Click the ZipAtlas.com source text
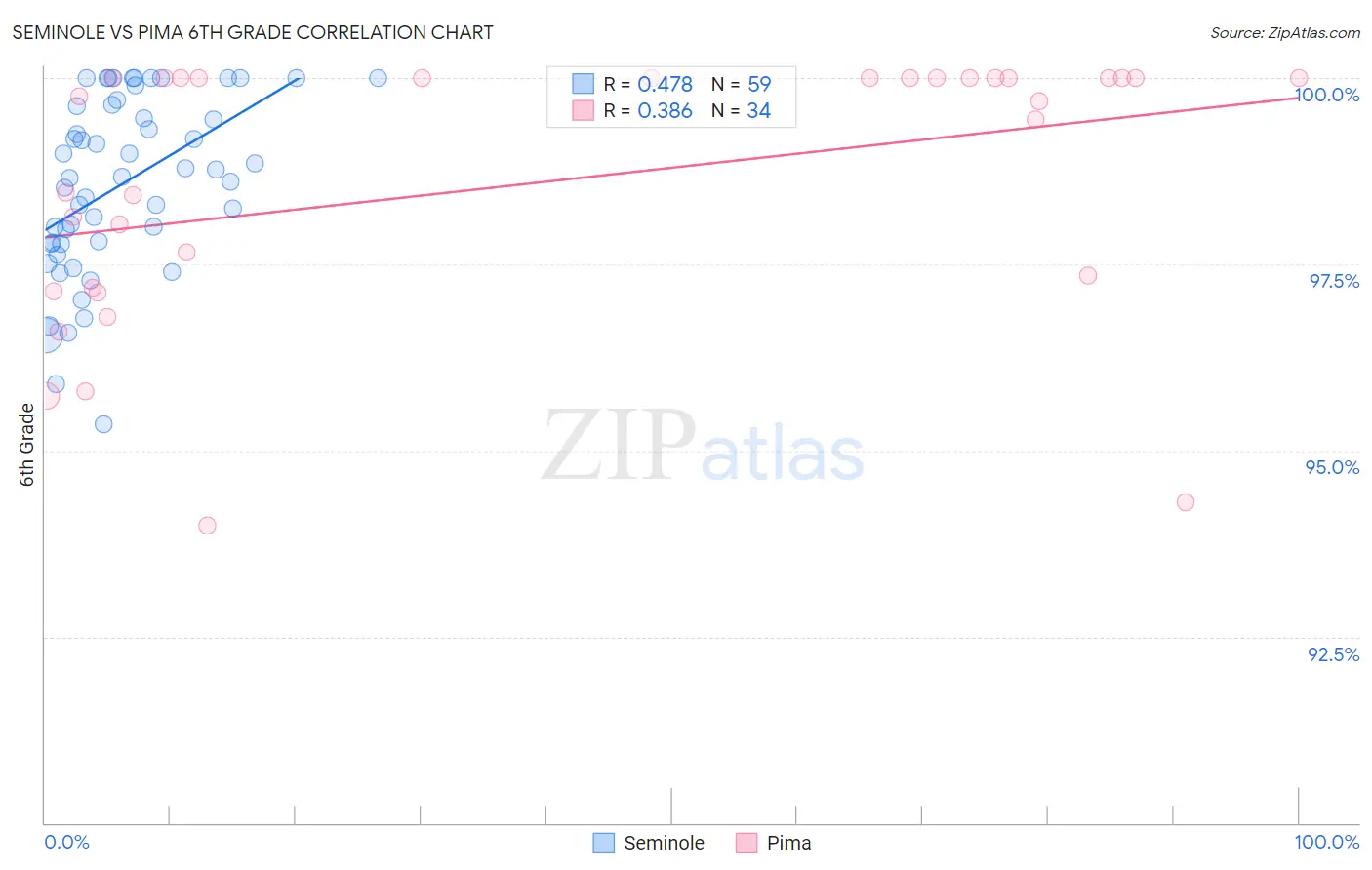This screenshot has height=870, width=1372. click(1285, 32)
